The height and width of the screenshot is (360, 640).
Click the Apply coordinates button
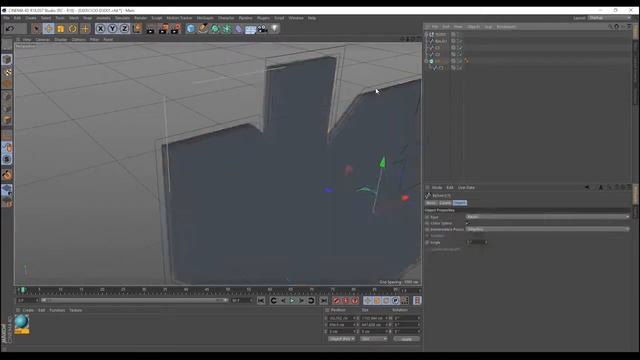tap(406, 339)
